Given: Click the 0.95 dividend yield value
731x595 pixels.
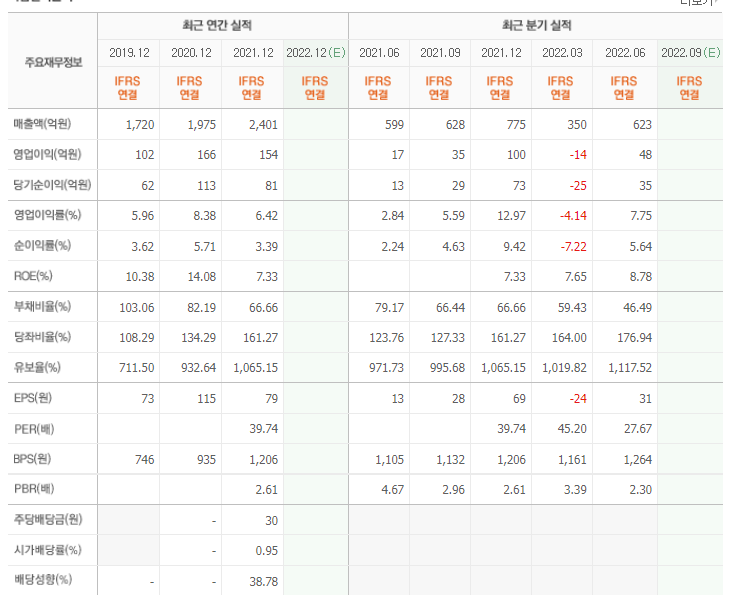Looking at the screenshot, I should click(267, 551).
